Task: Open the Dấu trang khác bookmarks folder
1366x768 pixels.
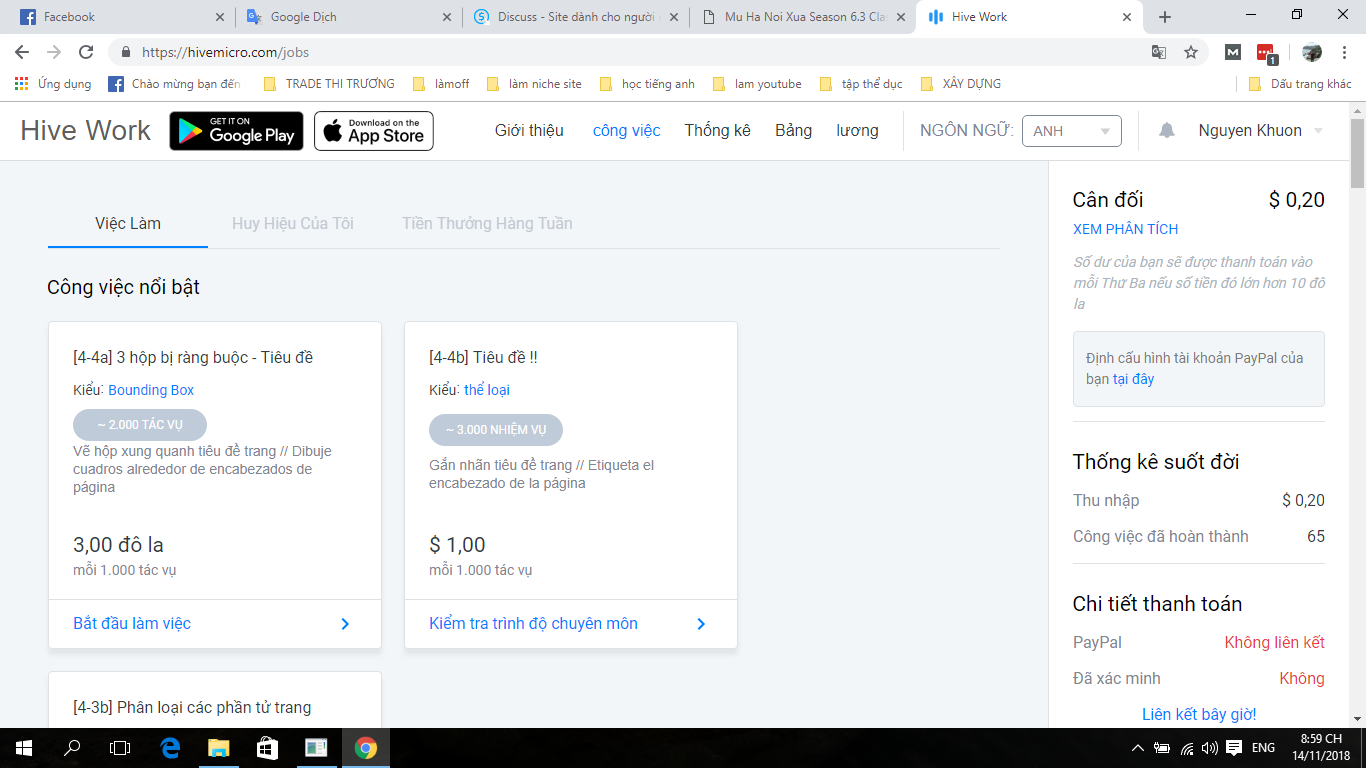Action: pos(1300,84)
